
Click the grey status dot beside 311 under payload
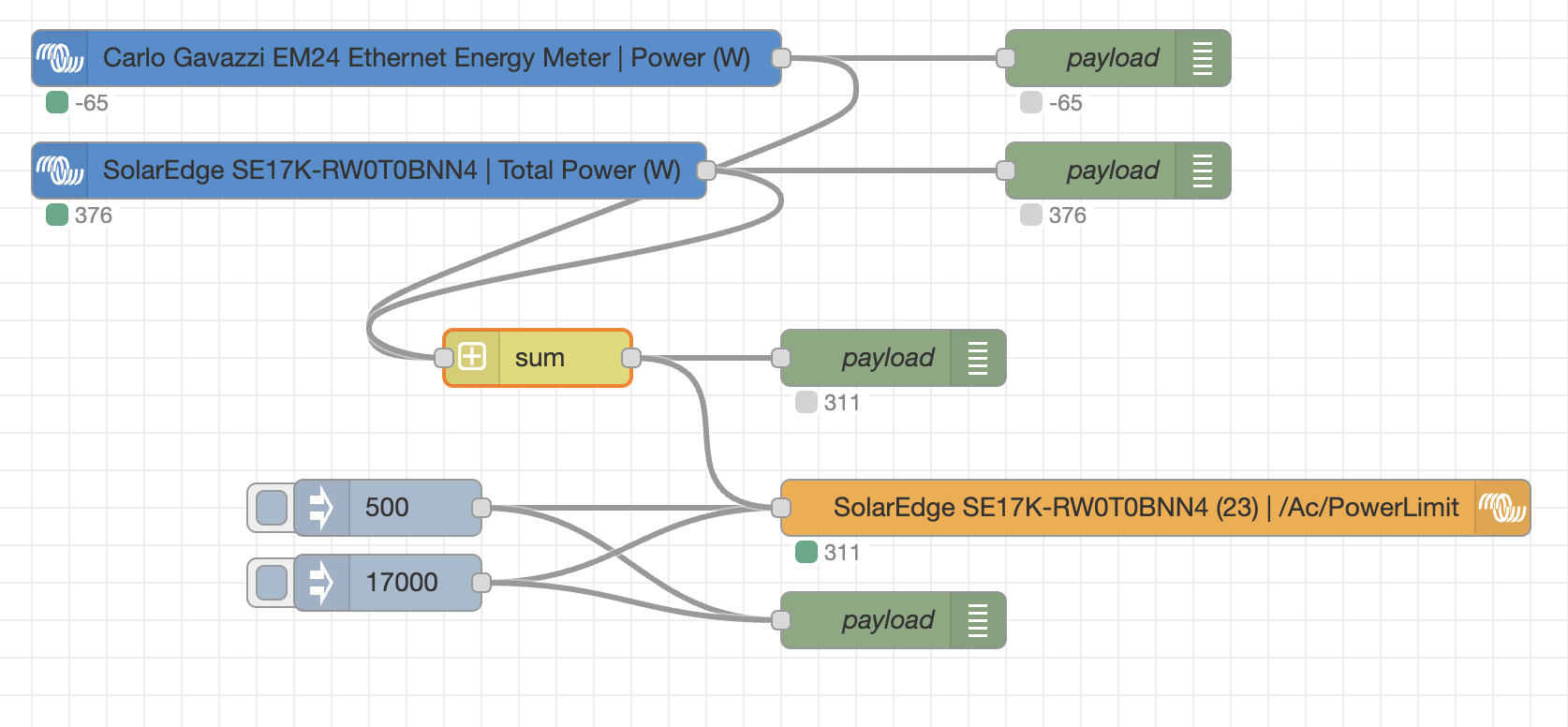[x=806, y=402]
